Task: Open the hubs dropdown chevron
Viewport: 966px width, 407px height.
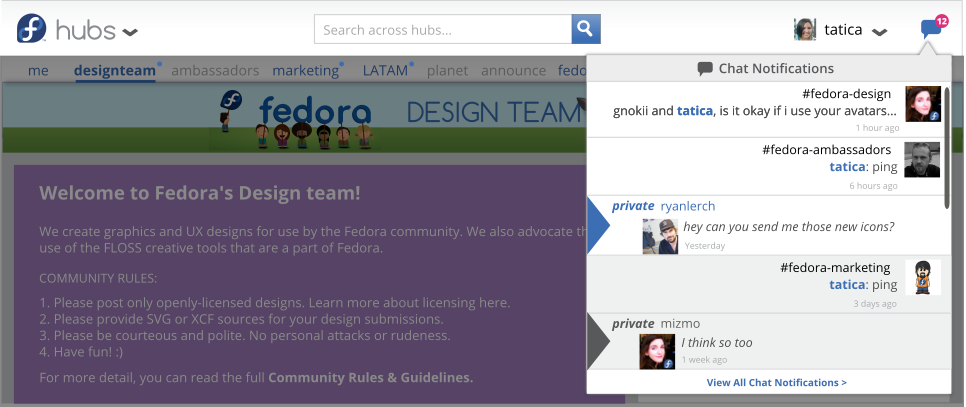Action: 130,32
